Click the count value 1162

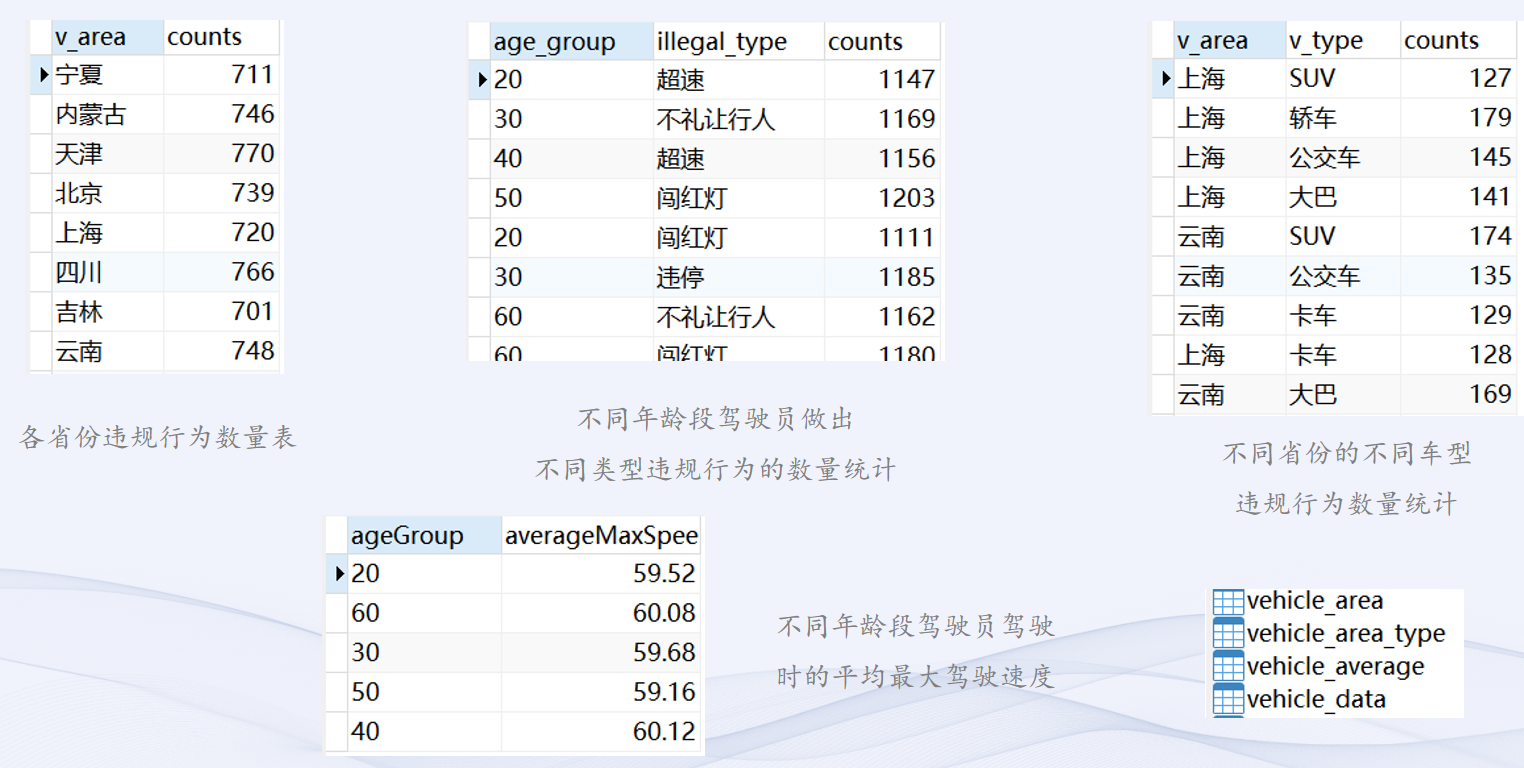tap(906, 317)
